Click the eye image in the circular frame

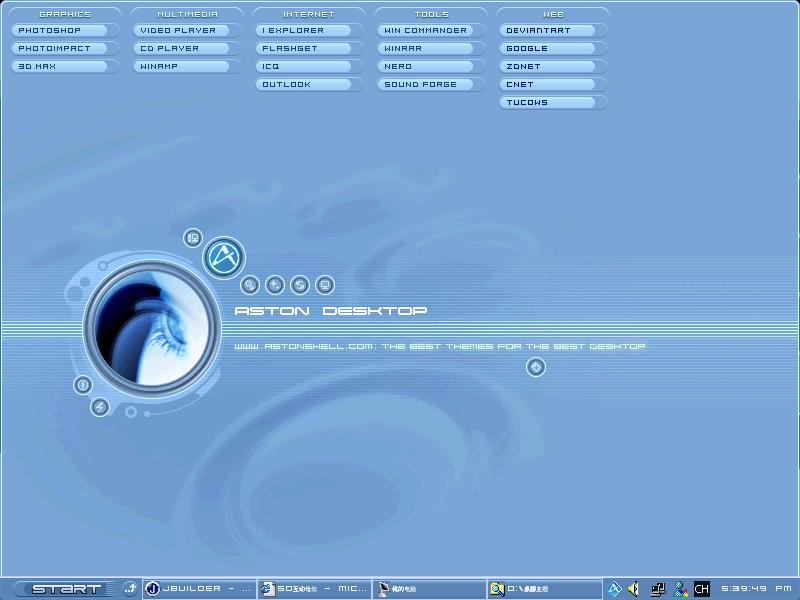[152, 321]
